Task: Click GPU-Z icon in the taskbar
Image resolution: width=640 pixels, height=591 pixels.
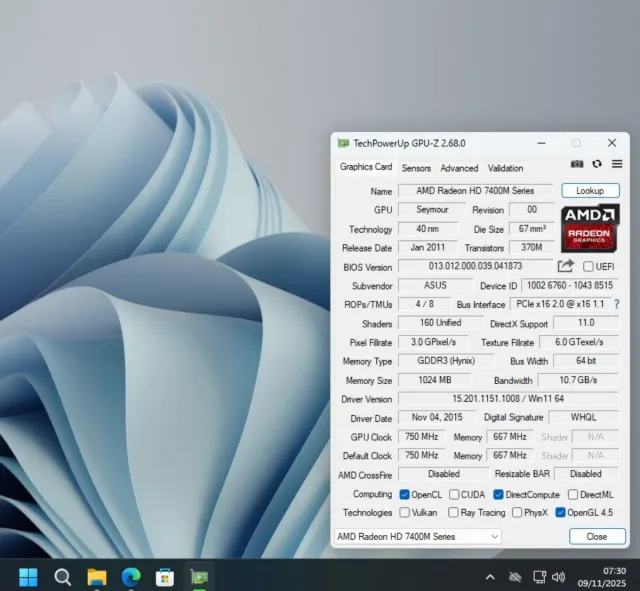Action: pos(199,577)
